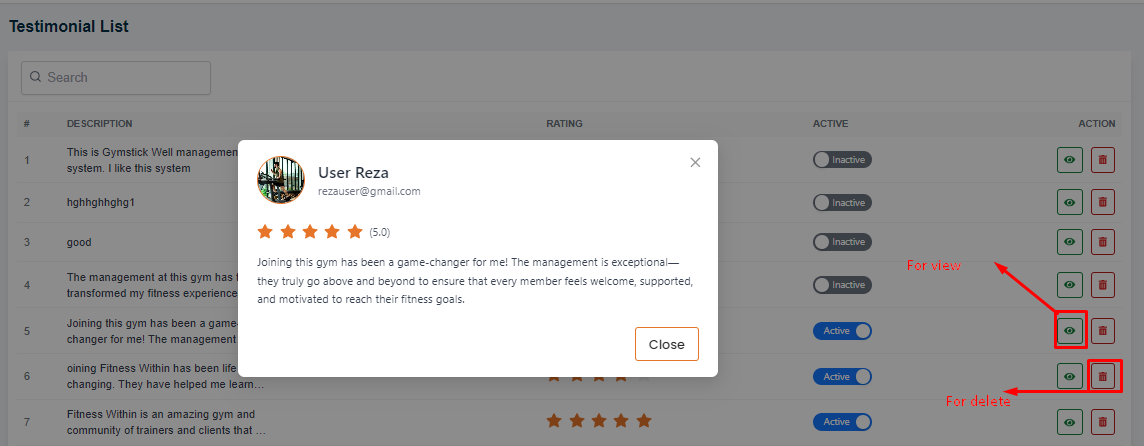Click the fifth star in the popup rating

pyautogui.click(x=355, y=232)
